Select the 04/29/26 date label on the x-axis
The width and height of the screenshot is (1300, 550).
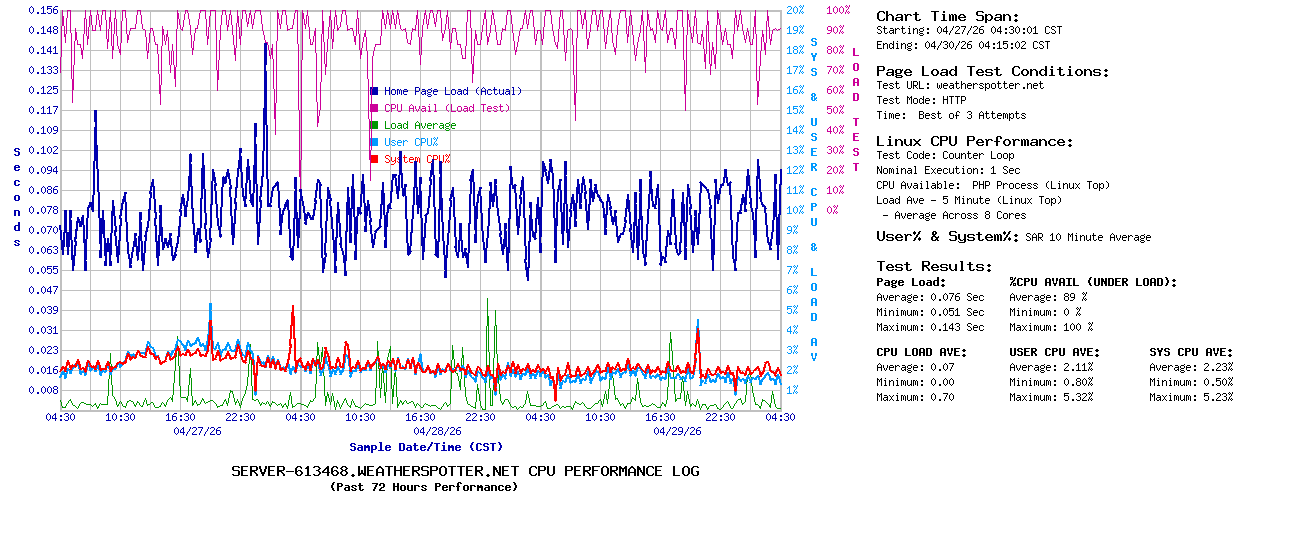tap(677, 432)
